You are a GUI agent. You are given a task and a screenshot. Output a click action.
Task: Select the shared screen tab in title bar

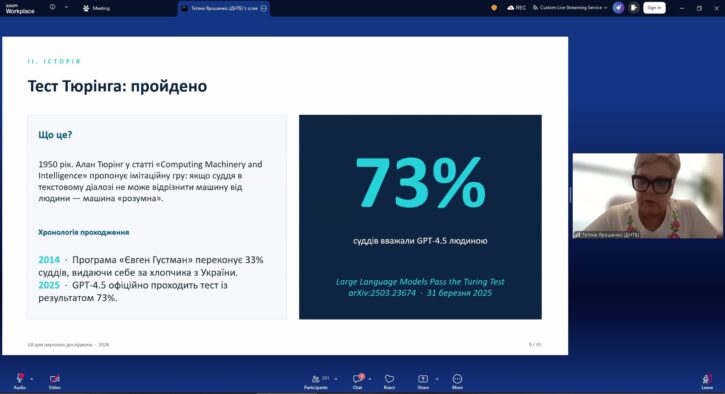pyautogui.click(x=223, y=8)
